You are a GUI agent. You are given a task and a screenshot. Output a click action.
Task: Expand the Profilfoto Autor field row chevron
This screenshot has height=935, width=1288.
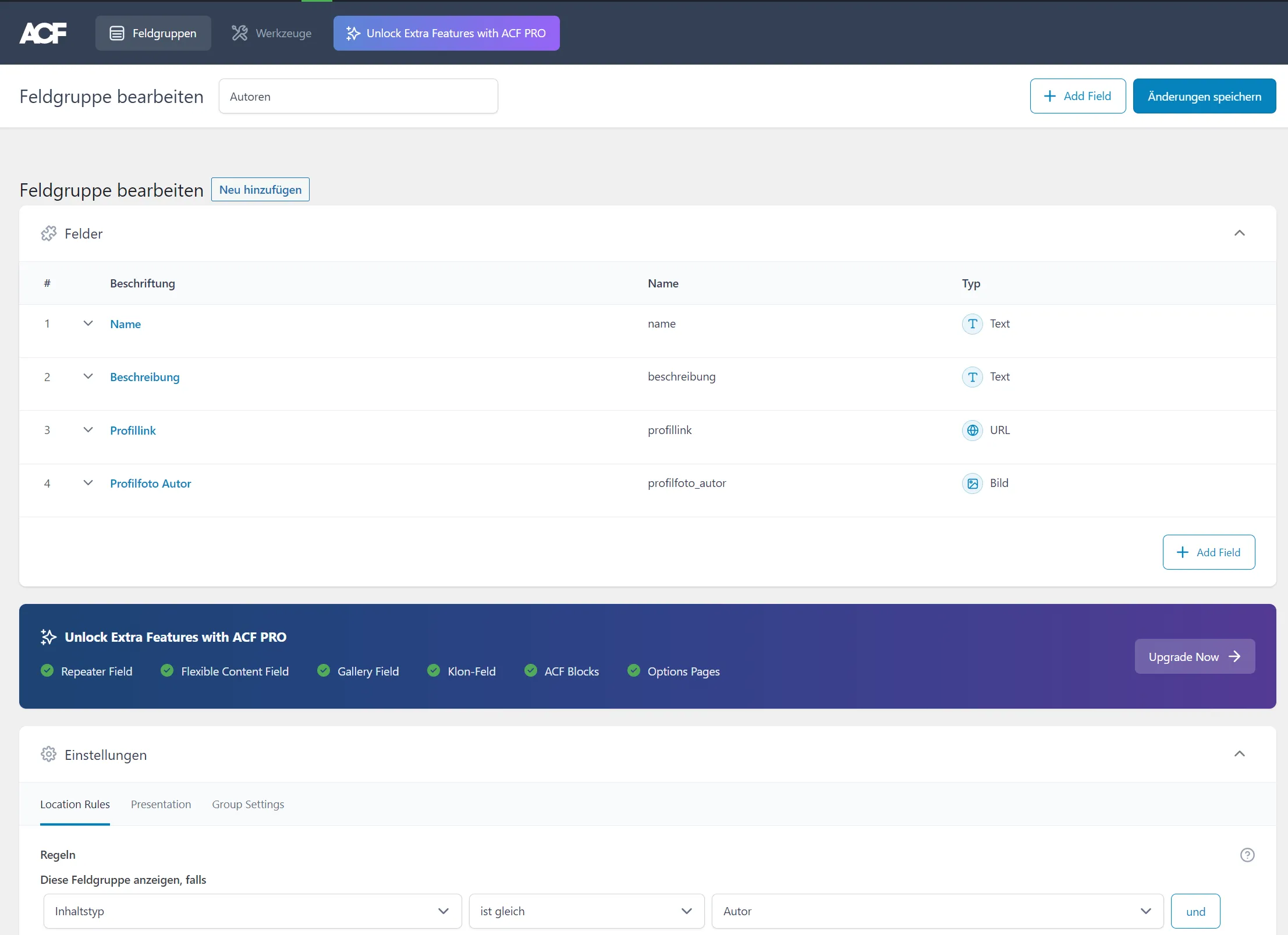(x=88, y=483)
